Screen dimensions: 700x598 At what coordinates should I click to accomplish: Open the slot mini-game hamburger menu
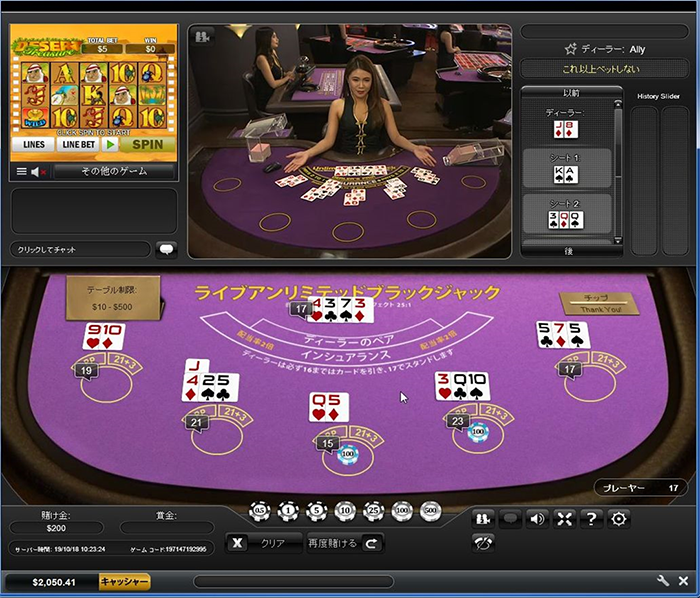21,172
